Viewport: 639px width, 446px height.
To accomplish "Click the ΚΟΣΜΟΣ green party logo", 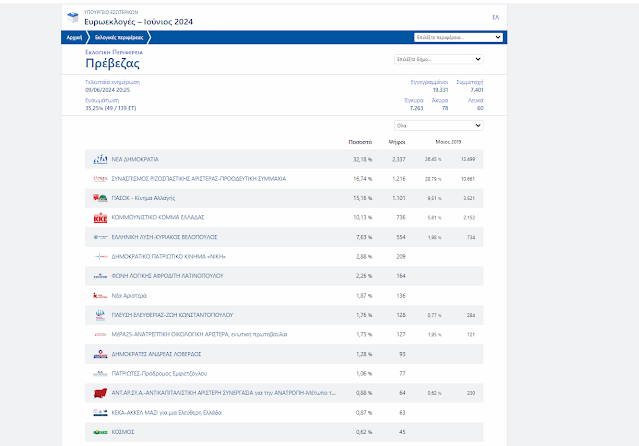I will tap(100, 432).
